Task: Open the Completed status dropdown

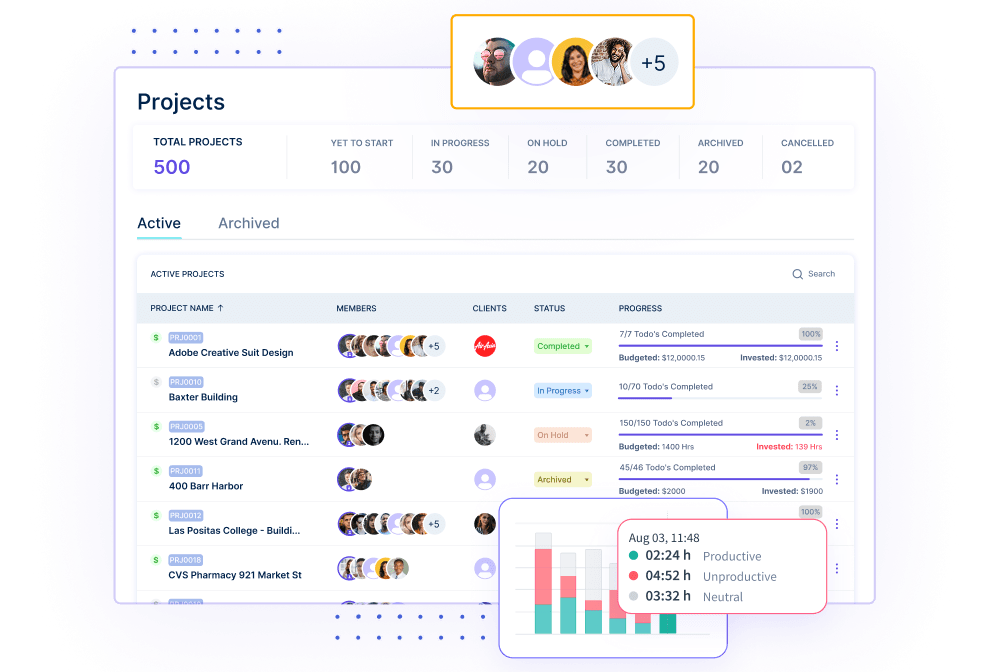Action: 563,346
